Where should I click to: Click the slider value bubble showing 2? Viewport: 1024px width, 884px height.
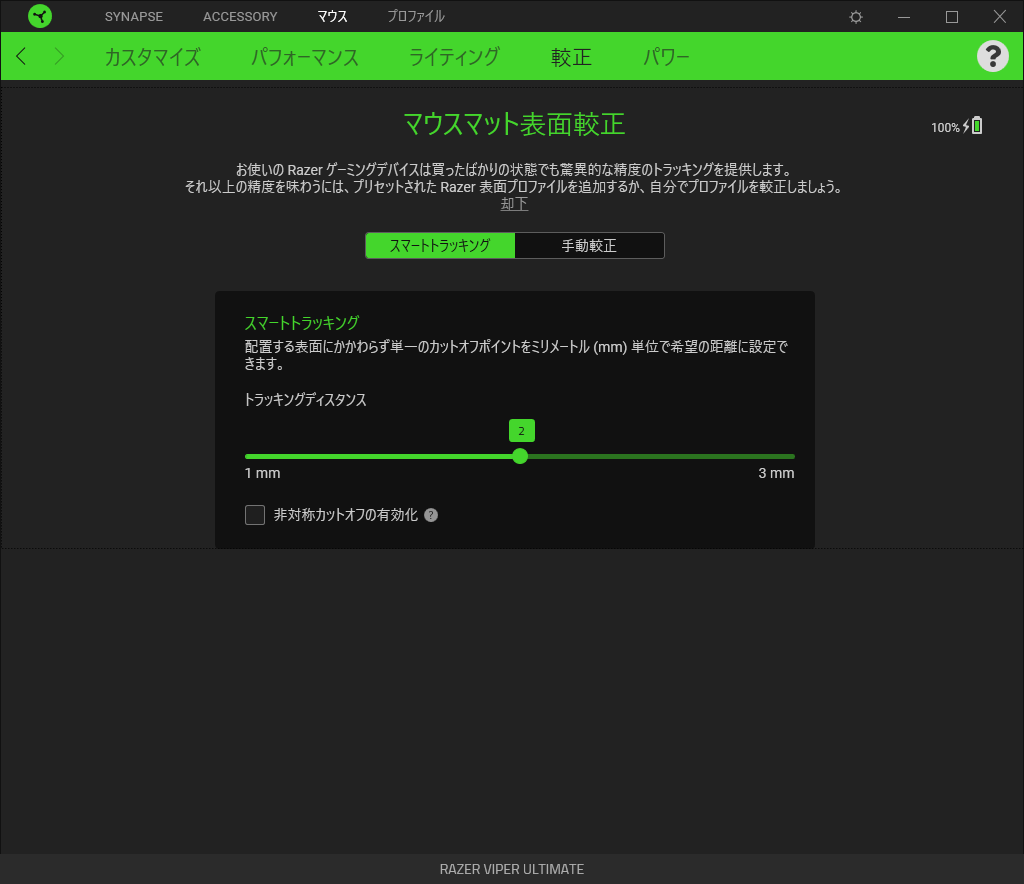[x=521, y=431]
